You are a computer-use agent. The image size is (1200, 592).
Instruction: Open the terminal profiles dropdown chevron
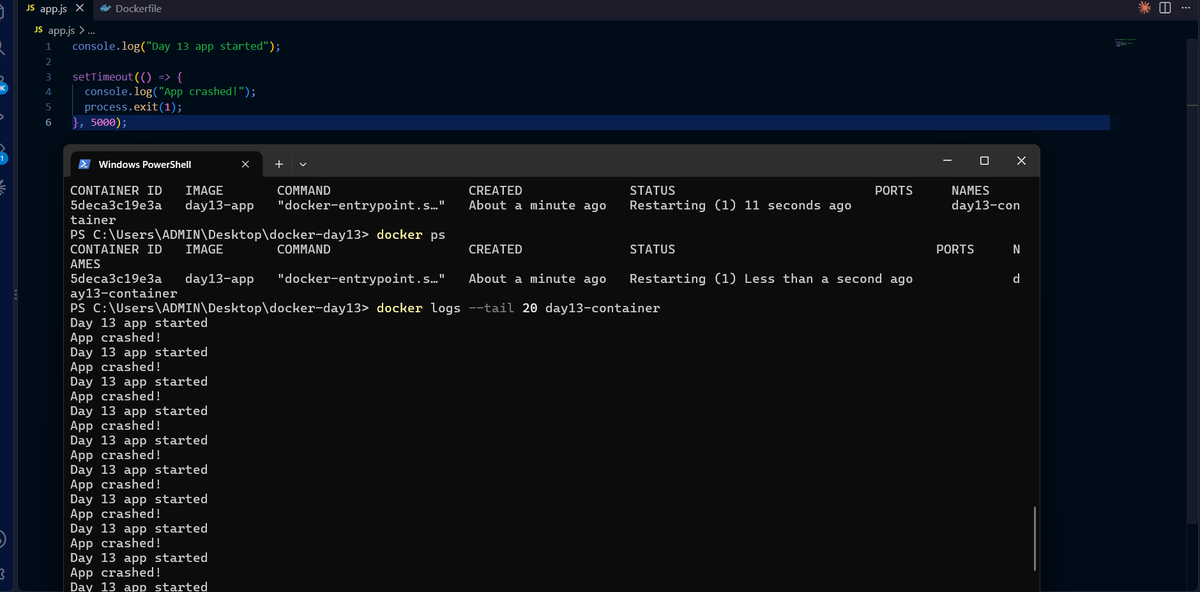tap(302, 164)
